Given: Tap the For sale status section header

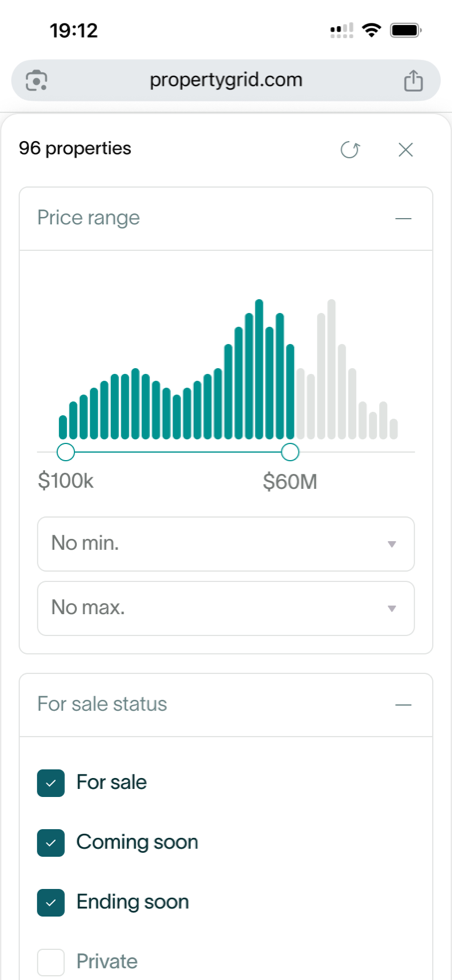Looking at the screenshot, I should (x=226, y=704).
